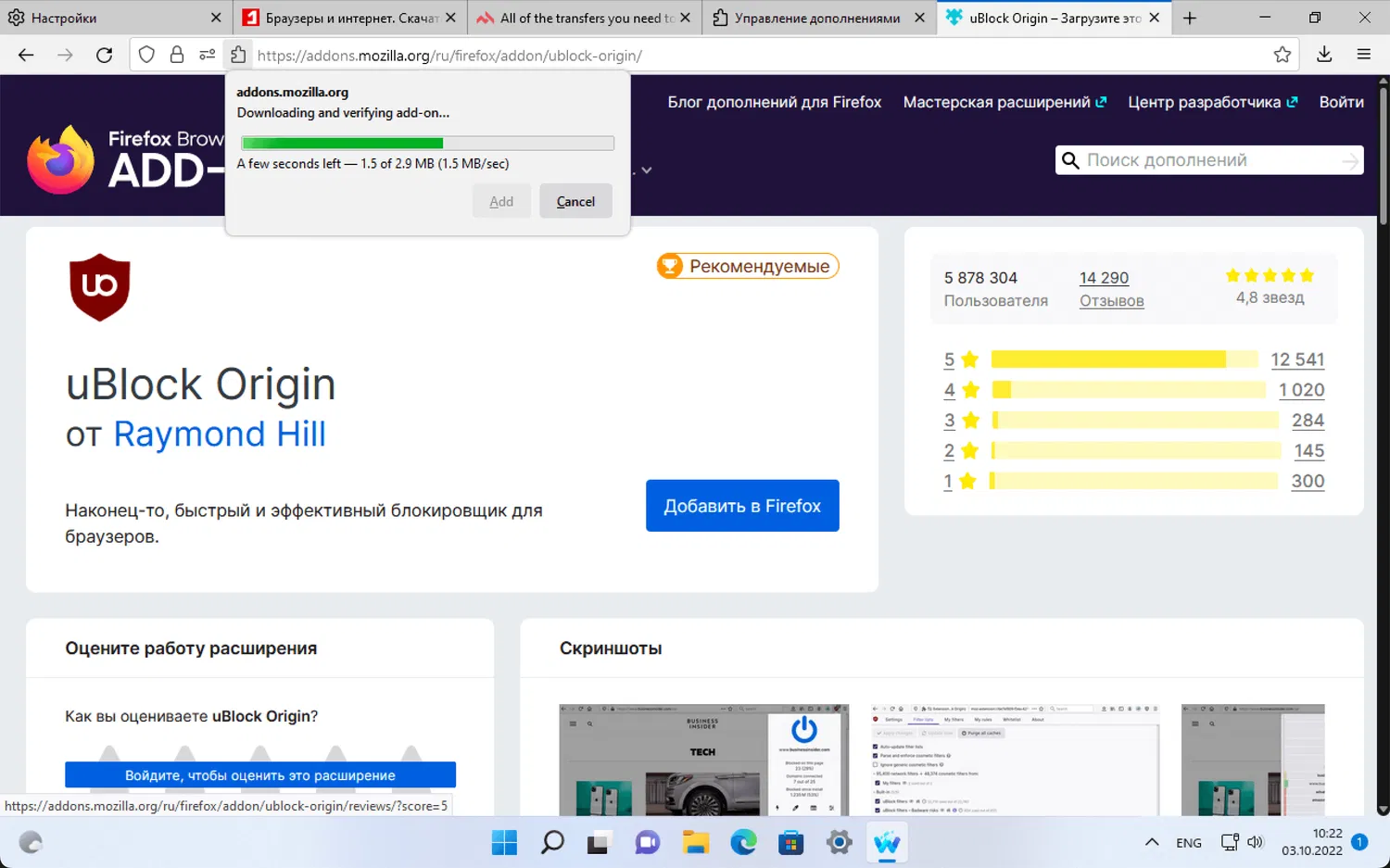
Task: Click the 4-star rating bar
Action: [1129, 390]
